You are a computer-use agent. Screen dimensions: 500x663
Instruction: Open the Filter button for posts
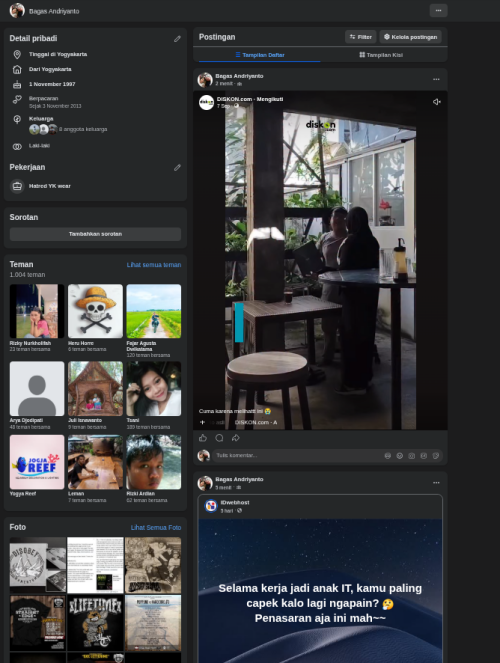click(361, 37)
